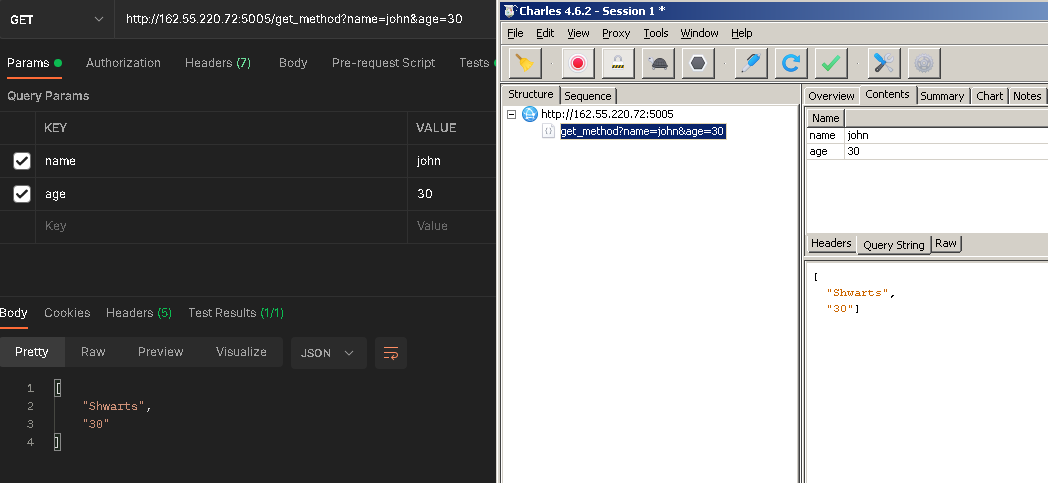Switch to the Raw sub-tab in Charles
Screen dimensions: 1048x483
946,243
